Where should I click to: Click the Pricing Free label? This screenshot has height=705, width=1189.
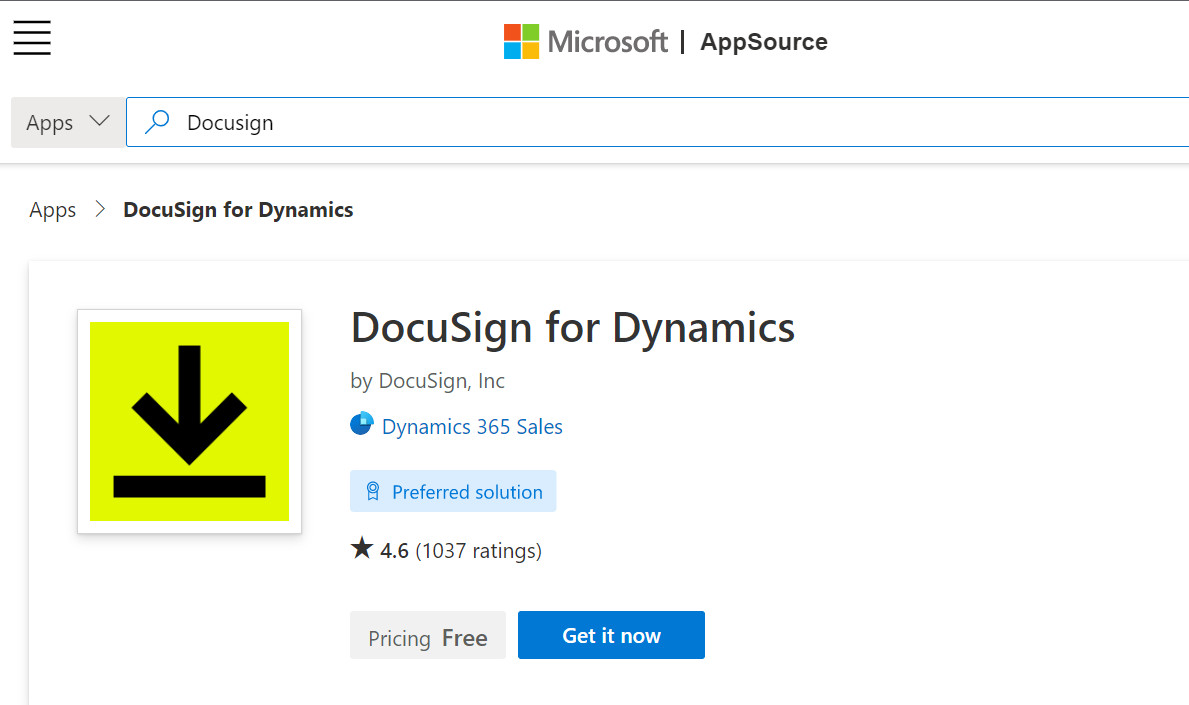pos(428,635)
